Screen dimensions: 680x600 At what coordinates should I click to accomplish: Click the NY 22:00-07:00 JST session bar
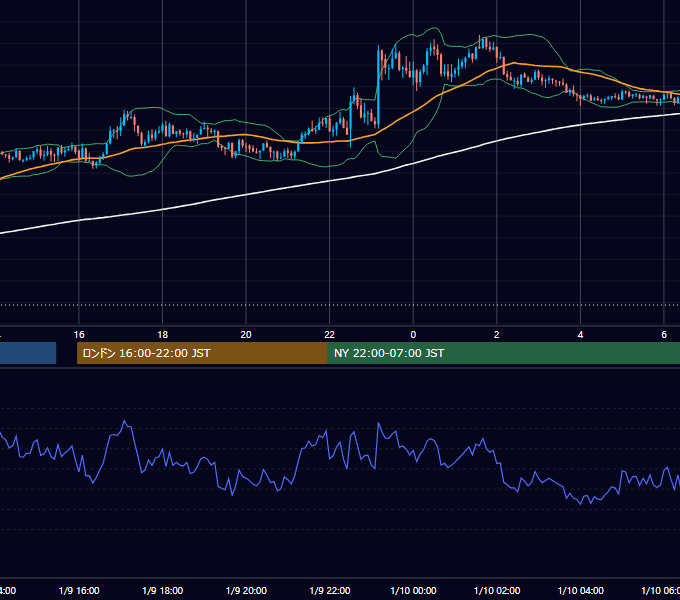click(x=503, y=353)
